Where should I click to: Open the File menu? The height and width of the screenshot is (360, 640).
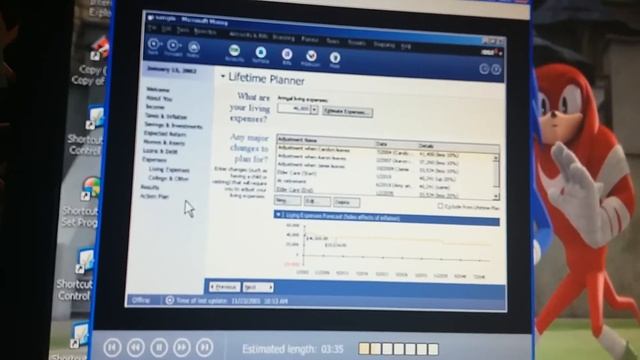pos(152,28)
